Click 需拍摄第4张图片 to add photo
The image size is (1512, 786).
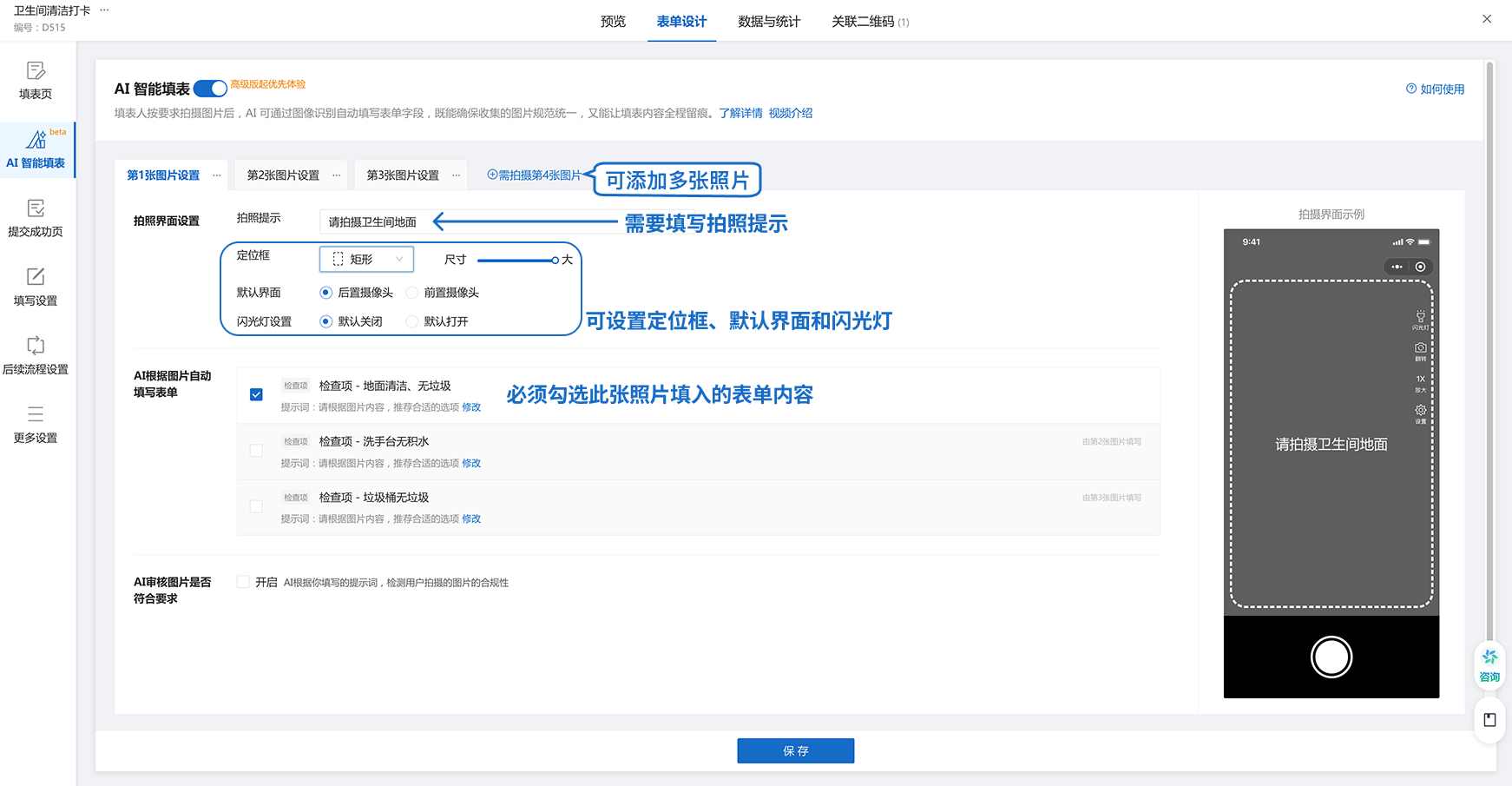(x=534, y=175)
